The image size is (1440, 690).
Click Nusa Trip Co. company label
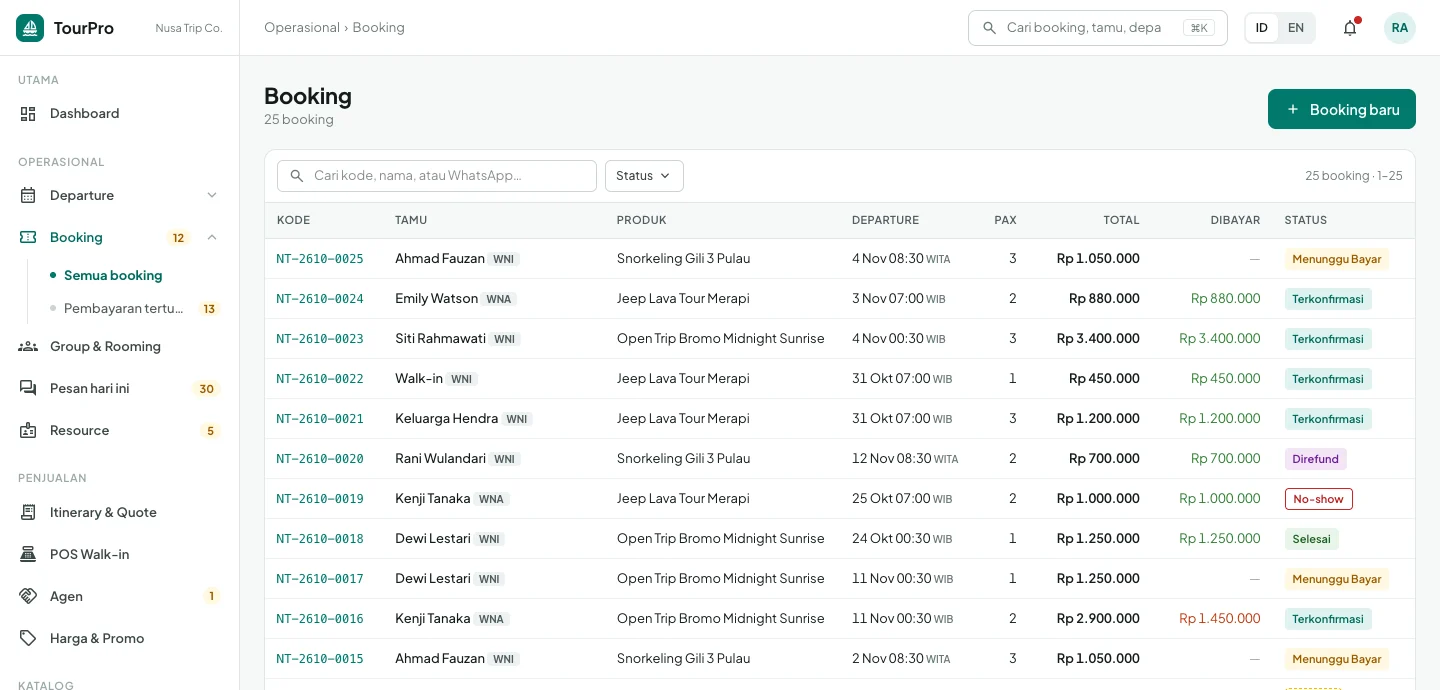point(189,28)
